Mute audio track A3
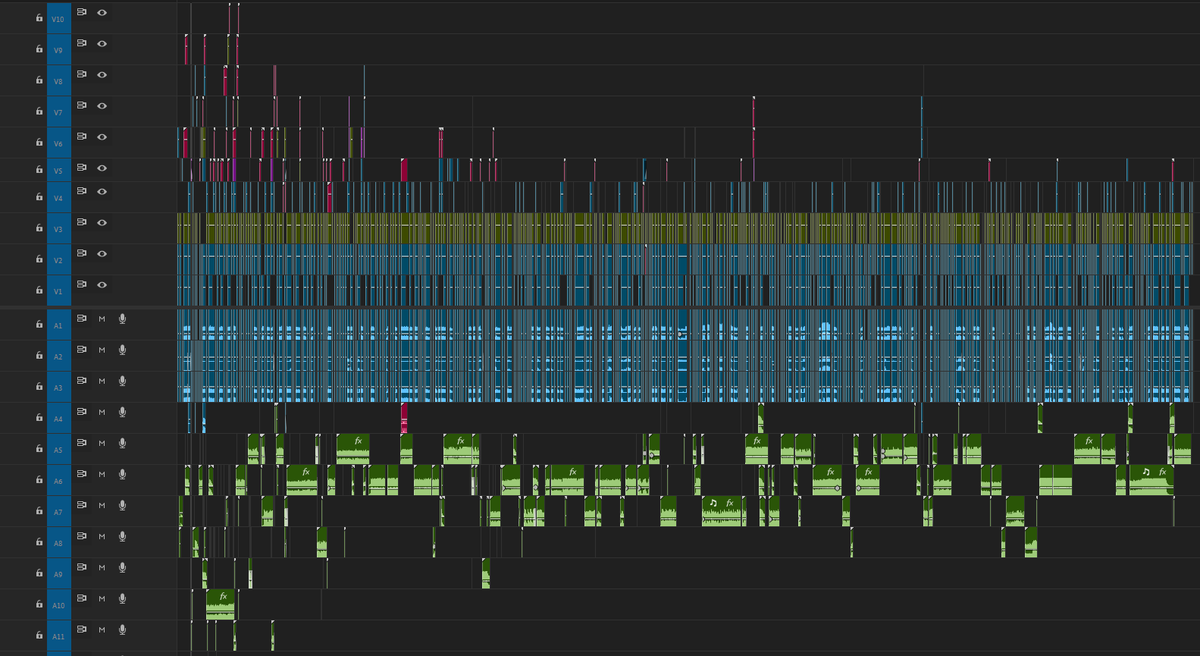The image size is (1200, 656). (102, 380)
